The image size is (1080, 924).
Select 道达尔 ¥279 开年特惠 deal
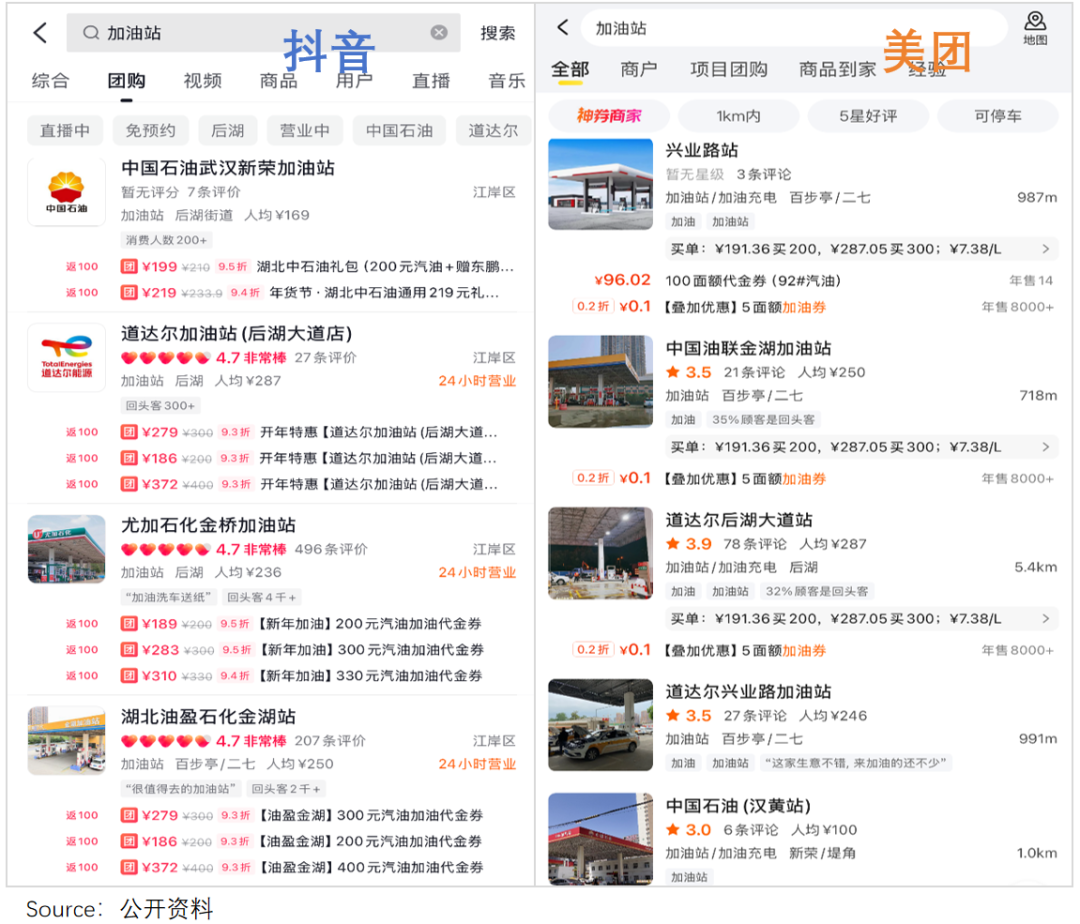(x=309, y=432)
